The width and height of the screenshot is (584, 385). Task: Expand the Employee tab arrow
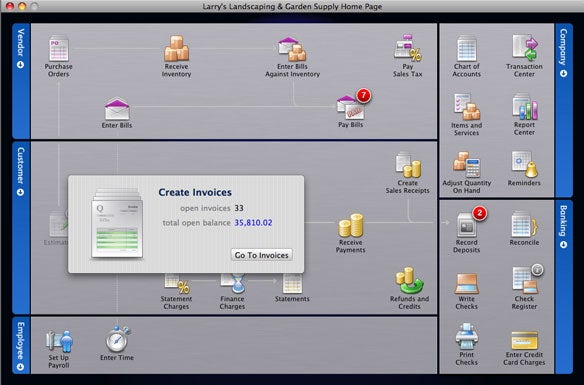[20, 367]
